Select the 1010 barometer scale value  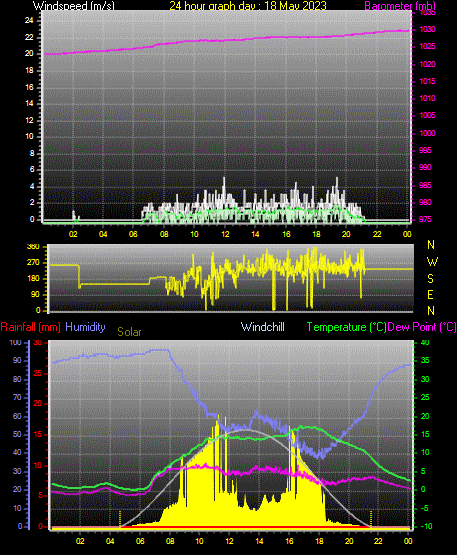pos(427,98)
